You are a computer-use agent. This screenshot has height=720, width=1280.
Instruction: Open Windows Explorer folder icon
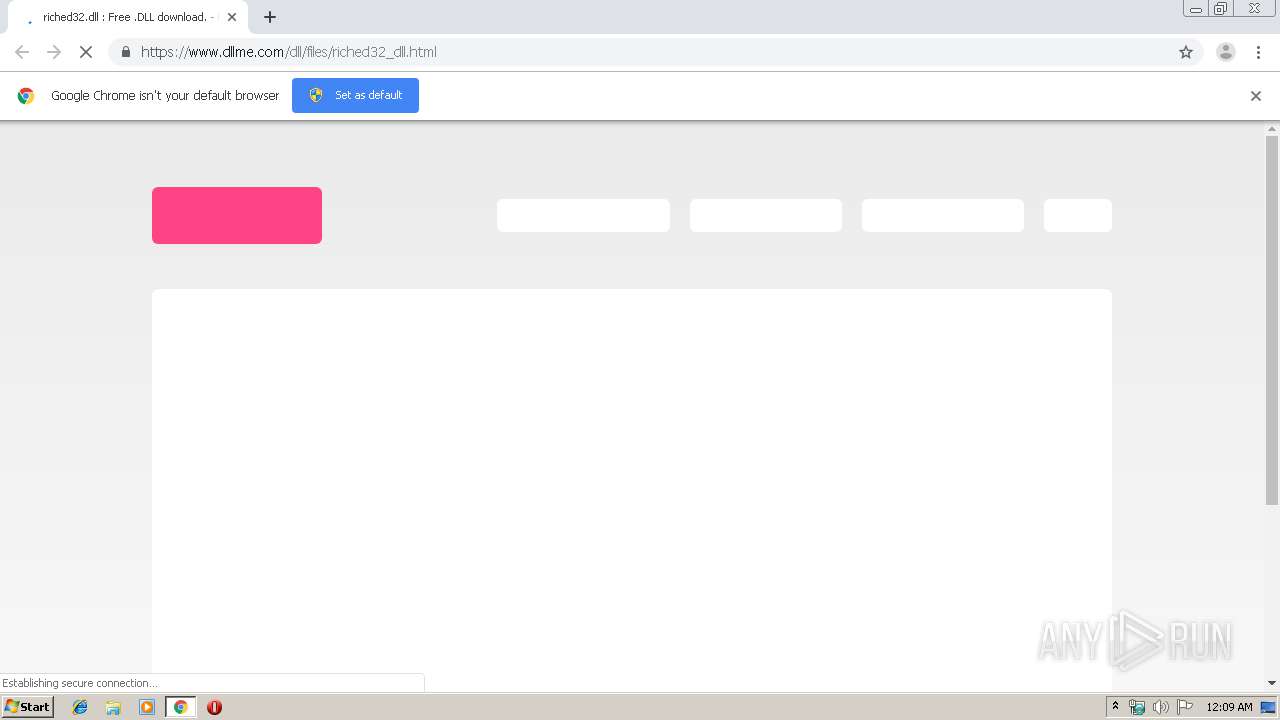tap(113, 707)
